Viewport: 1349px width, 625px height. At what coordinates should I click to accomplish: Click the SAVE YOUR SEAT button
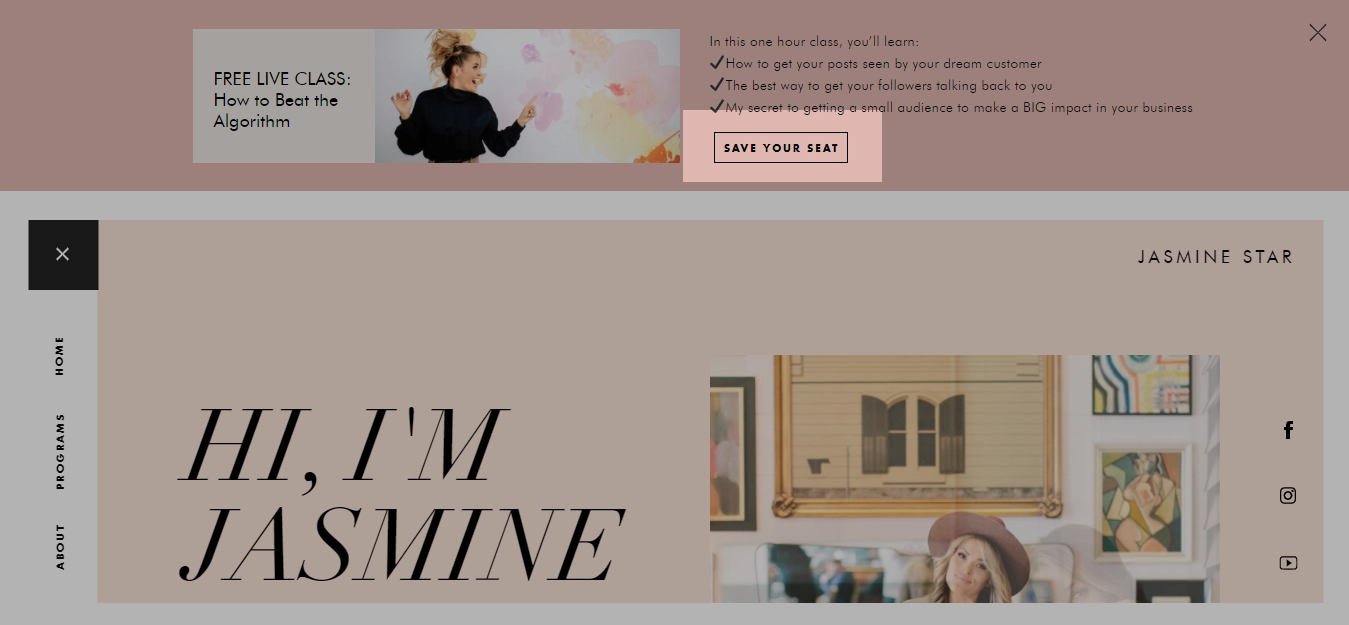(781, 147)
